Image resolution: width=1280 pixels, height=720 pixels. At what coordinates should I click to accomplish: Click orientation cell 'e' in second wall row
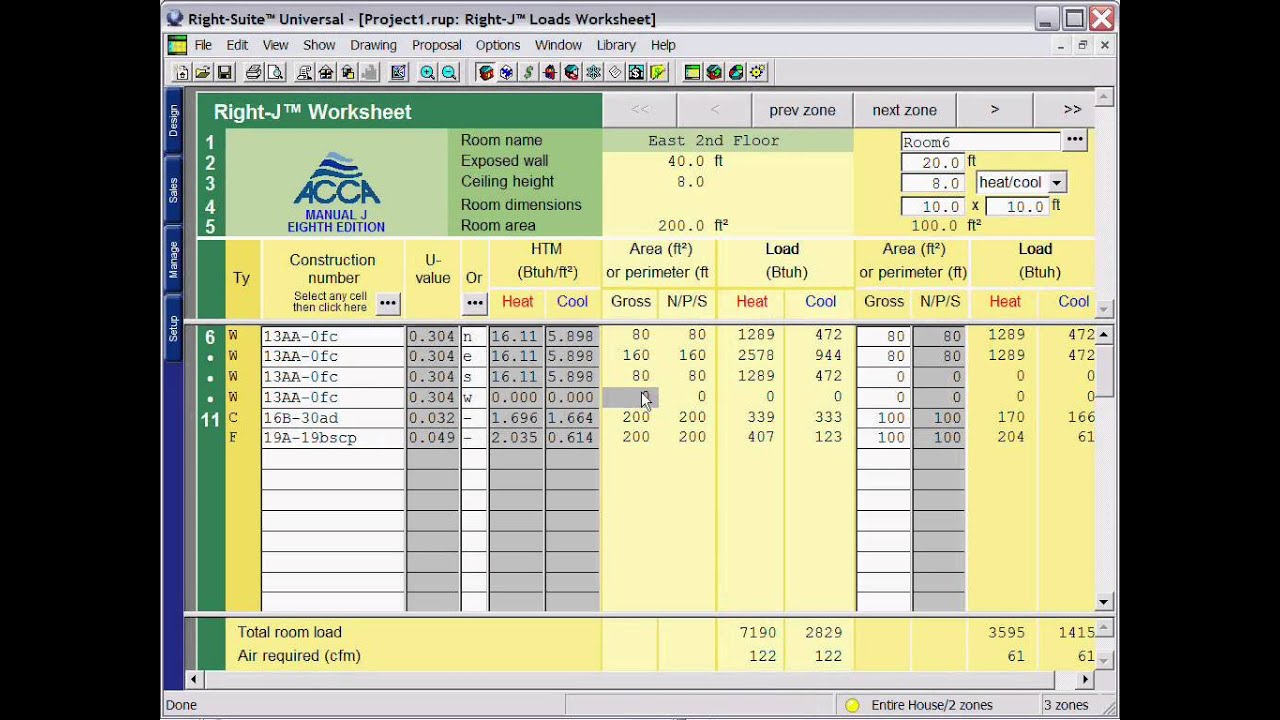[x=474, y=356]
